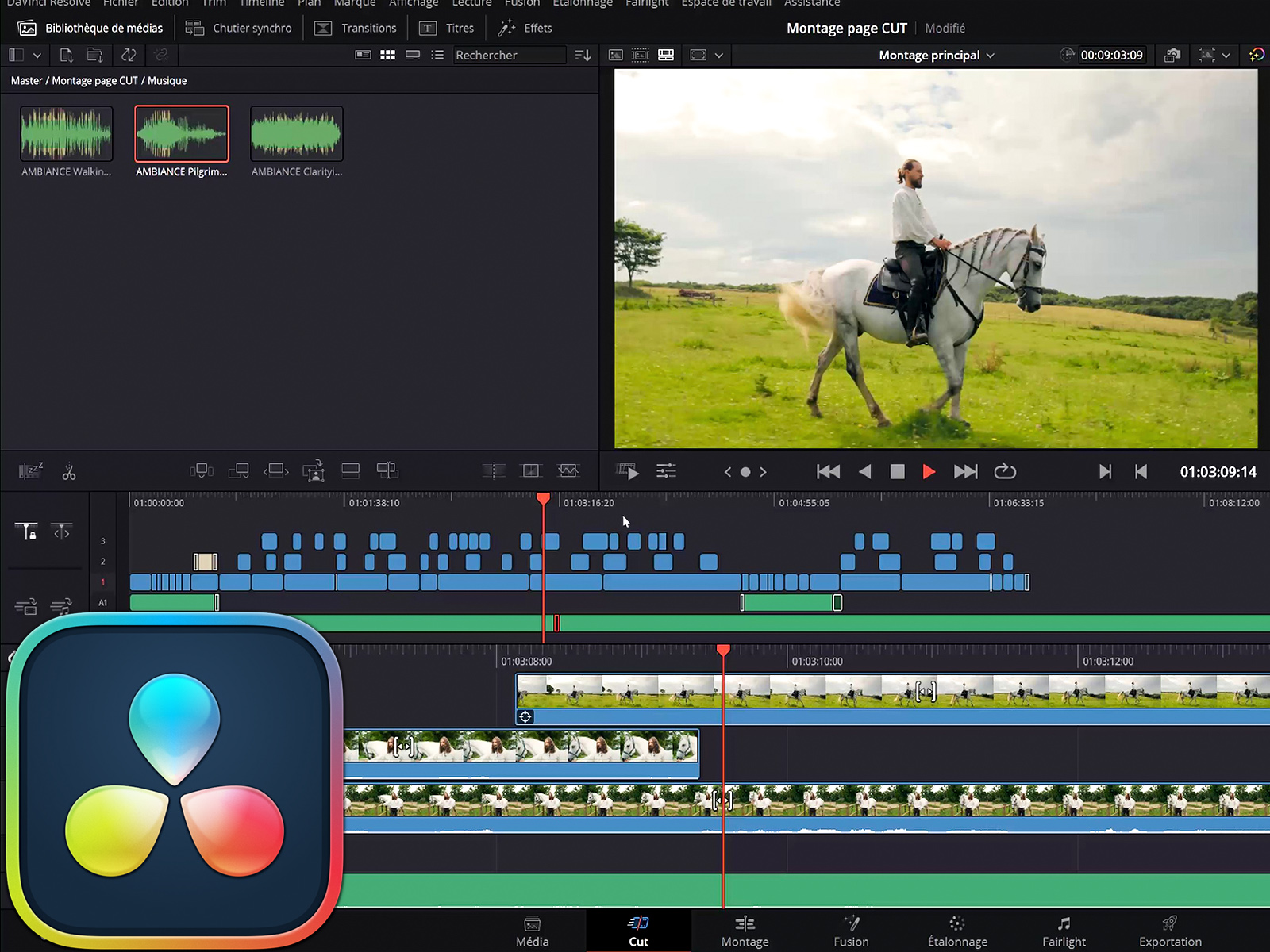Open the Étalonnage page tab
The width and height of the screenshot is (1270, 952).
(x=957, y=931)
